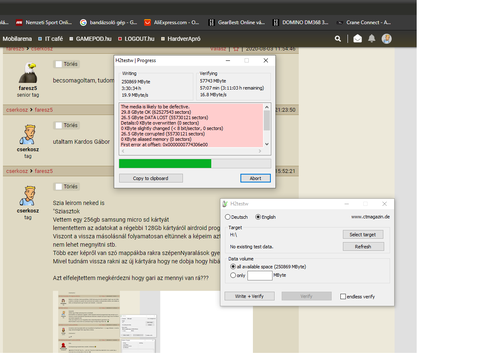Tick Törlés checkbox in Szia leírom message
Screen dimensions: 480x360
[x=59, y=187]
